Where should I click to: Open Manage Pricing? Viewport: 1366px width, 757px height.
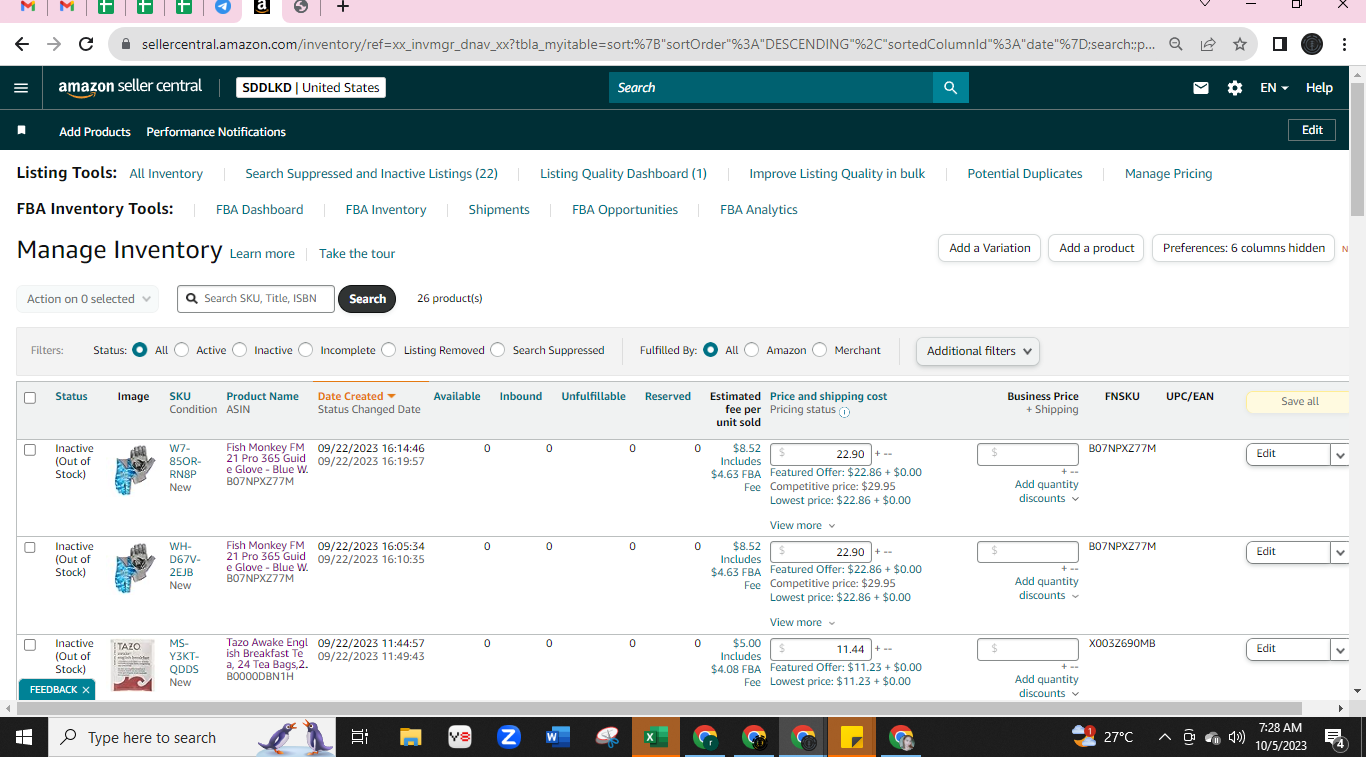[1168, 174]
